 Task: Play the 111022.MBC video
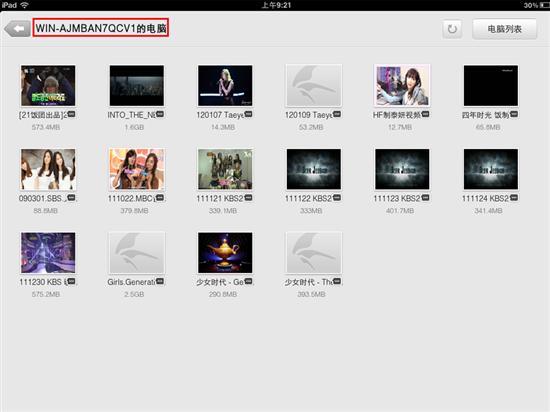pos(136,169)
